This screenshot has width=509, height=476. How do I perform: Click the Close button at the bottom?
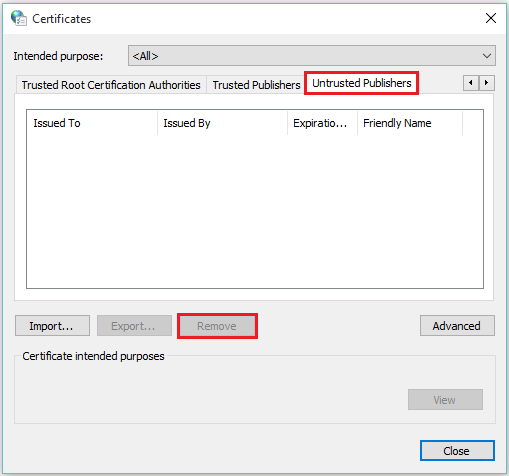tap(457, 451)
